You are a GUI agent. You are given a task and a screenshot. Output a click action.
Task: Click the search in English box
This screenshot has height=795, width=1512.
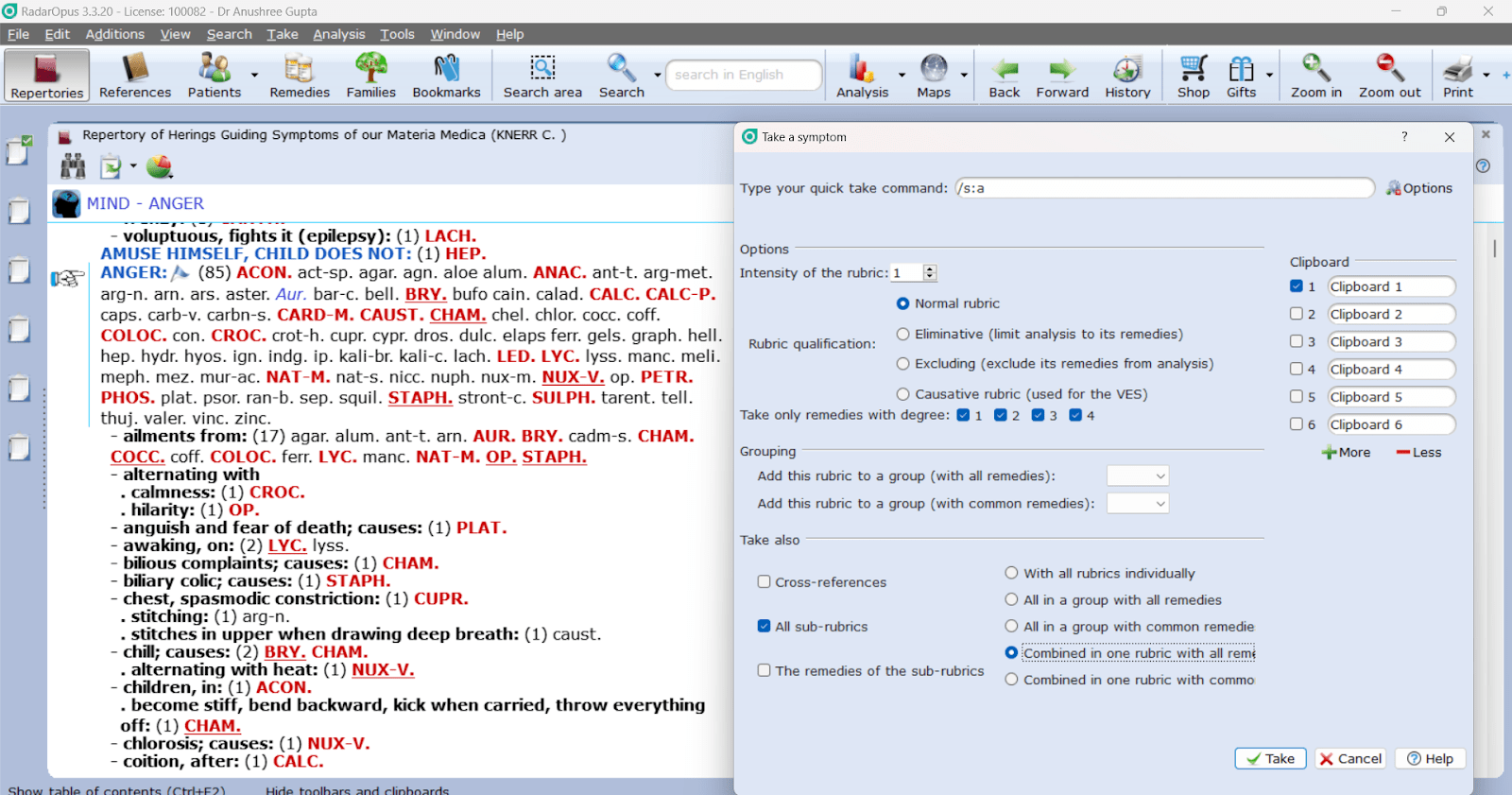pos(744,75)
